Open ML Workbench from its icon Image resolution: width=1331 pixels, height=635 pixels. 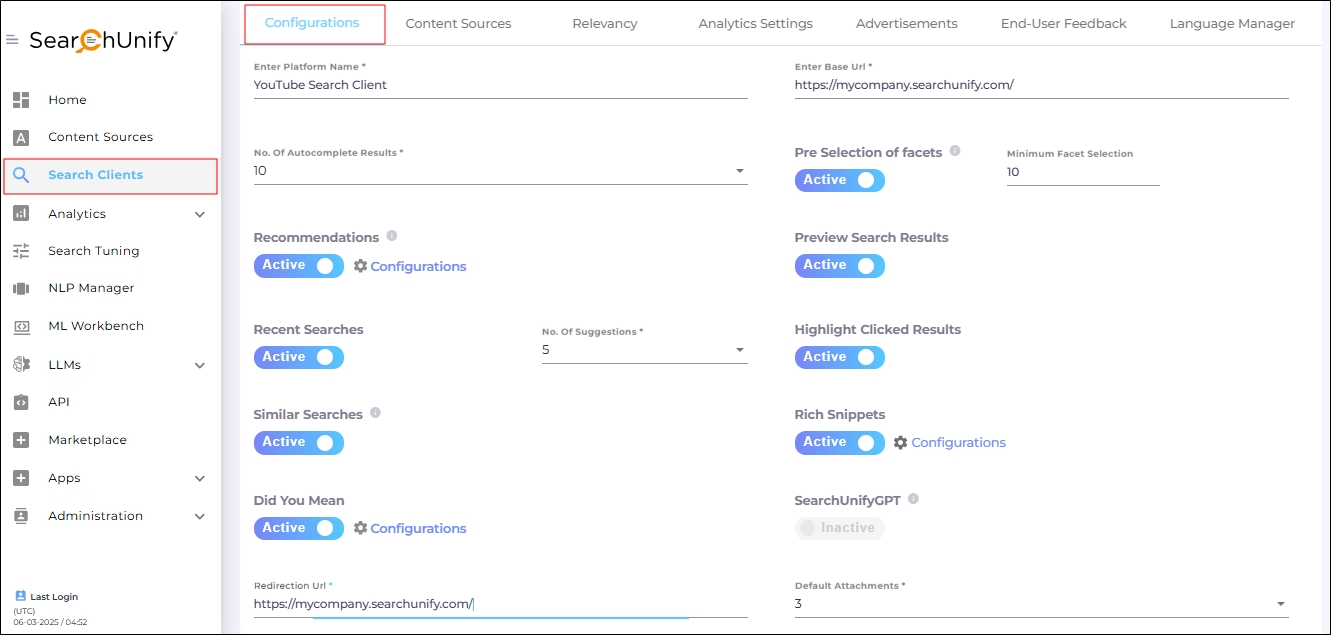(x=21, y=326)
